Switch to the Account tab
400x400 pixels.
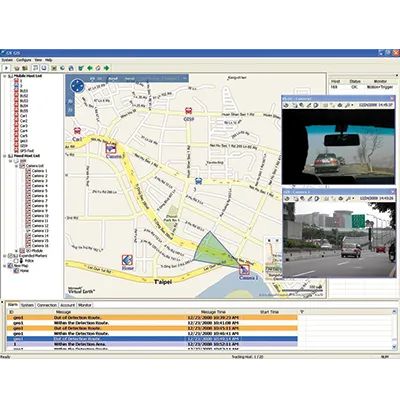pos(67,305)
